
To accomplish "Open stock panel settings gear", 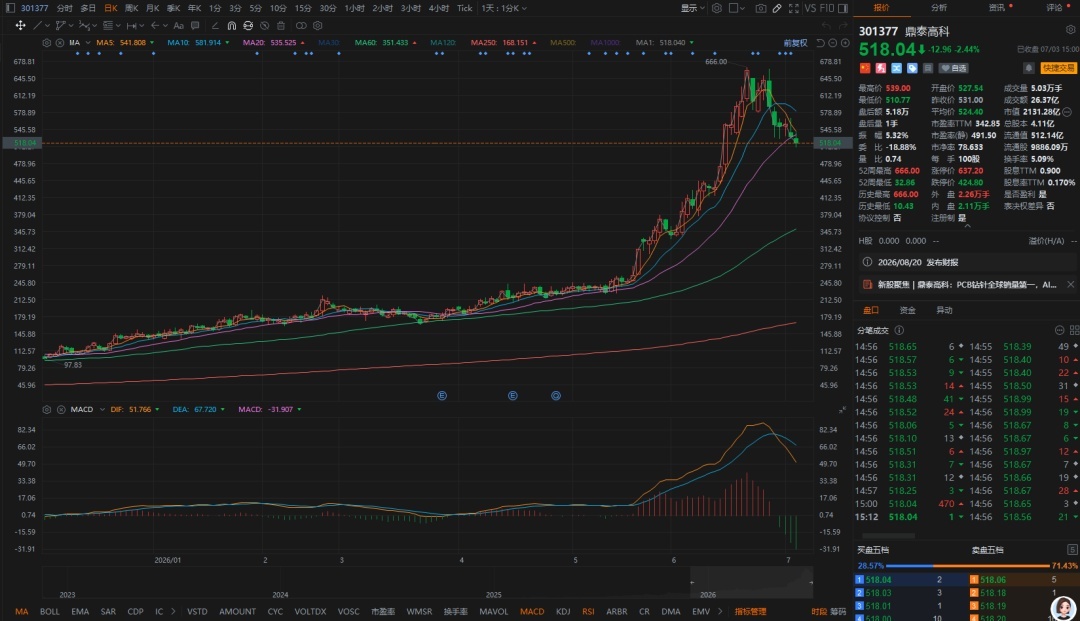I will click(x=1070, y=30).
